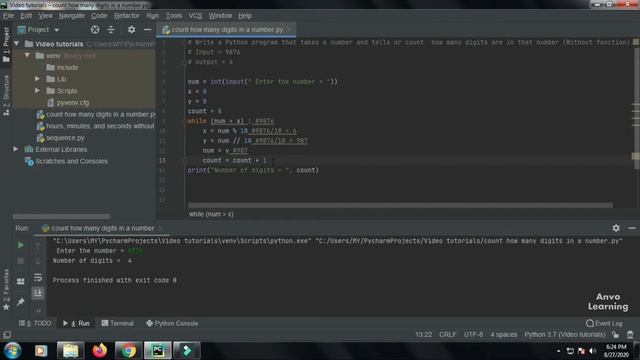Click the Favorites vertical side tab
640x360 pixels.
click(6, 289)
